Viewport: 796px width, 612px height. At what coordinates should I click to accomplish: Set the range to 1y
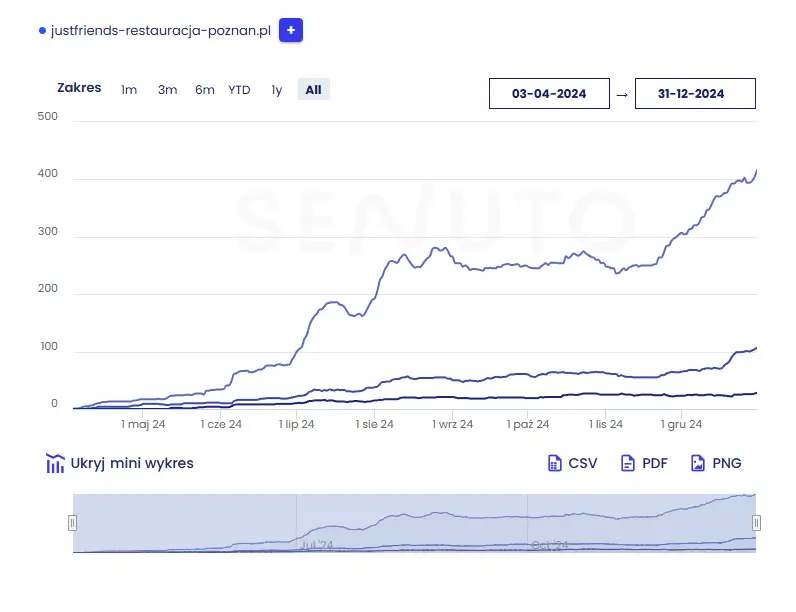(x=277, y=90)
